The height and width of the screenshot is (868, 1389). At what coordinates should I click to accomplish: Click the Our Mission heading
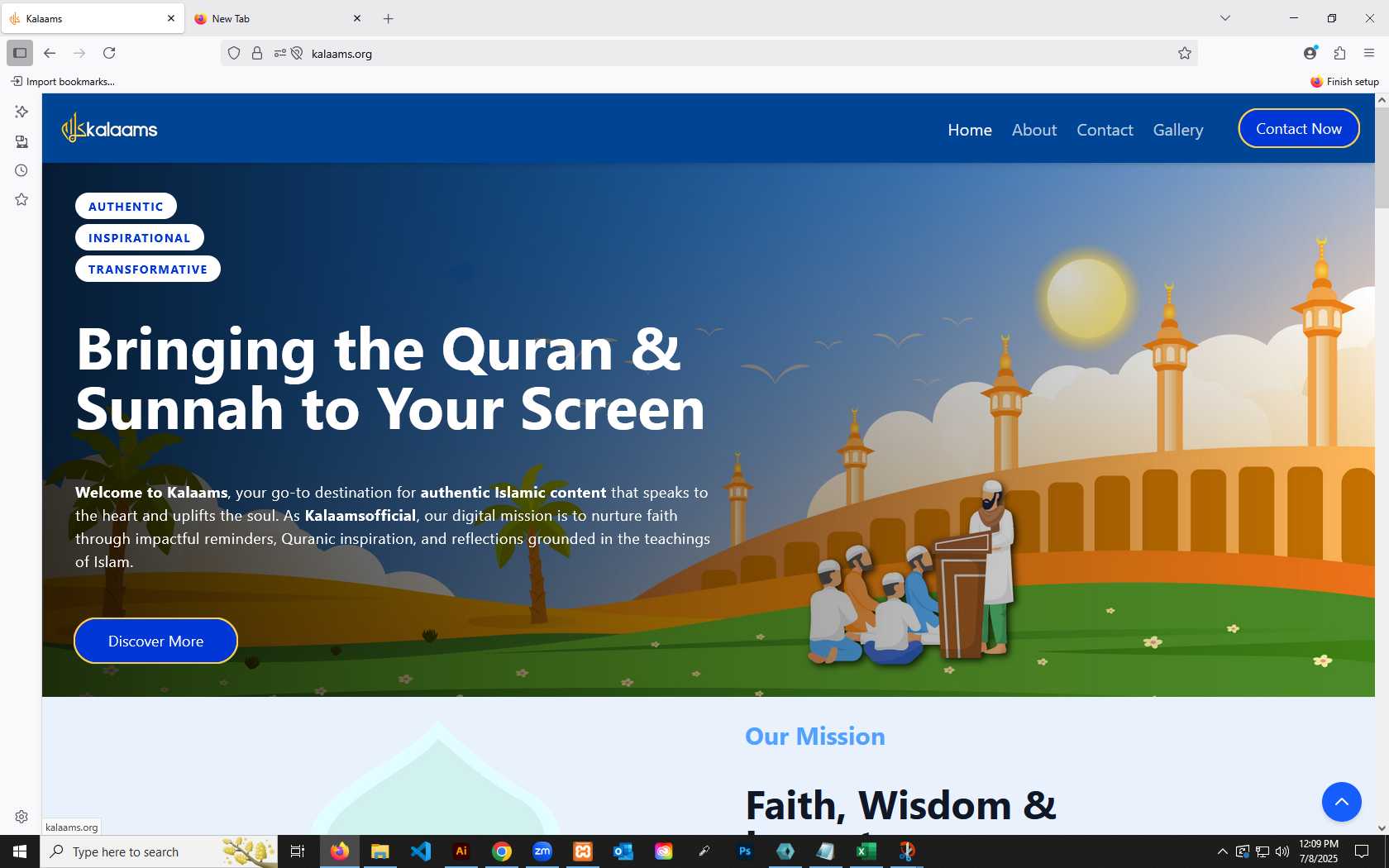815,736
